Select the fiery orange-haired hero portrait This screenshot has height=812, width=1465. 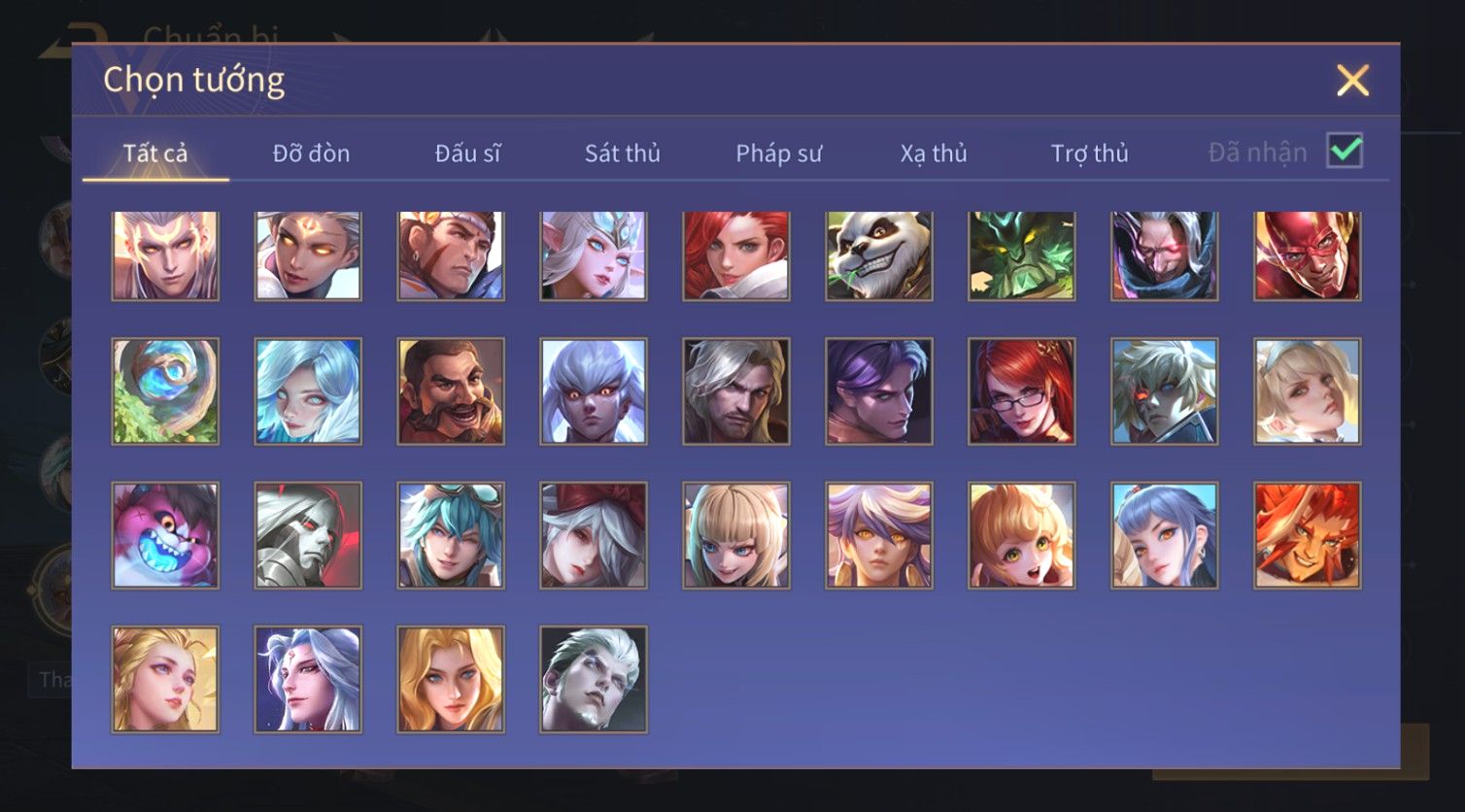tap(1308, 535)
